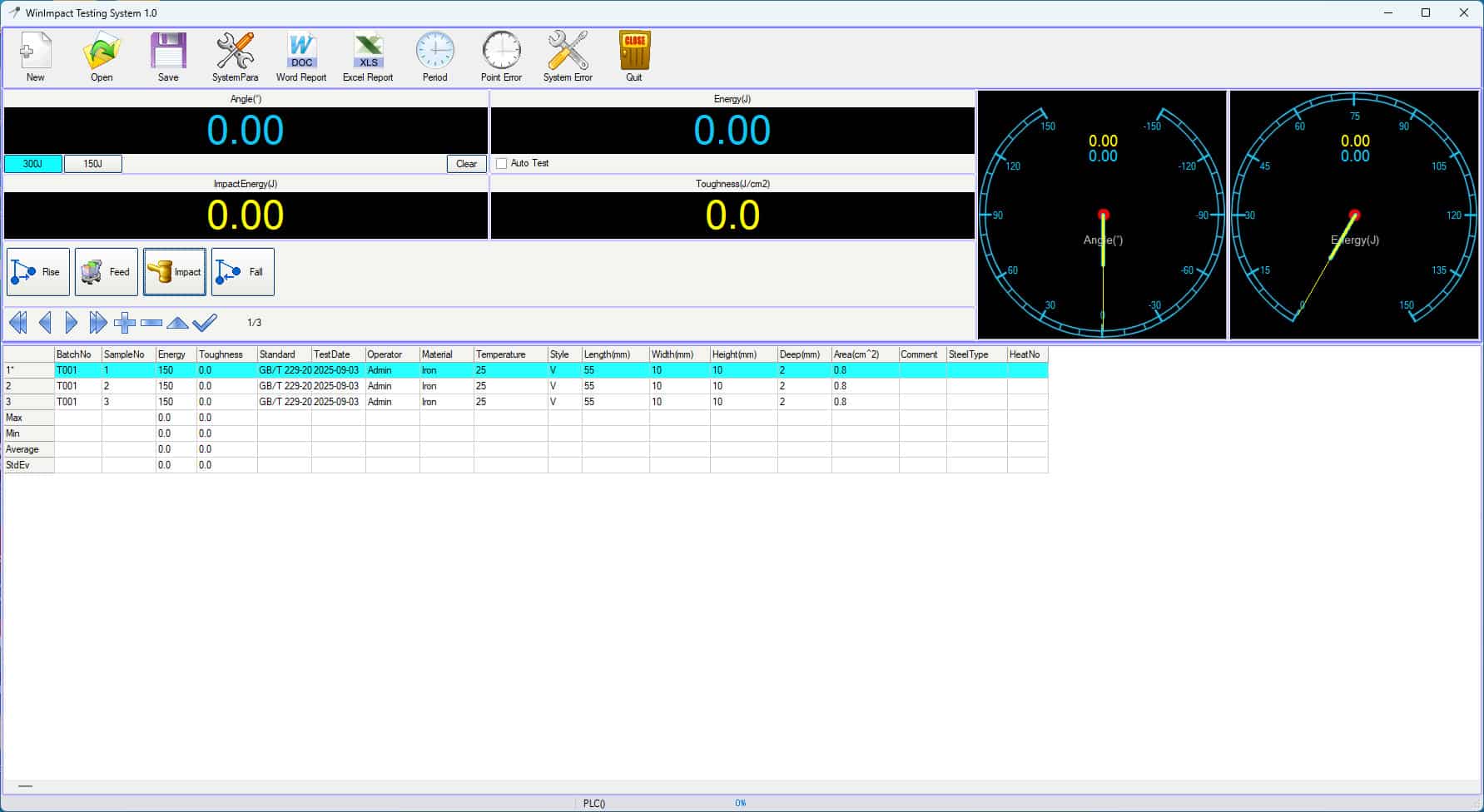Open the Period calibration tool

click(x=434, y=56)
